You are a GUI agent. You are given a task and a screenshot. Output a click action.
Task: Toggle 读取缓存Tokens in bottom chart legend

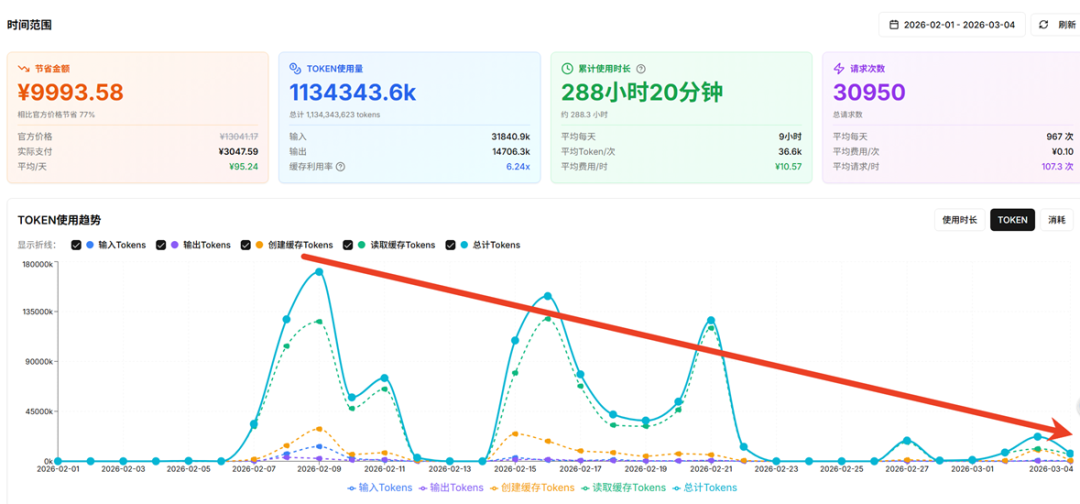[624, 487]
